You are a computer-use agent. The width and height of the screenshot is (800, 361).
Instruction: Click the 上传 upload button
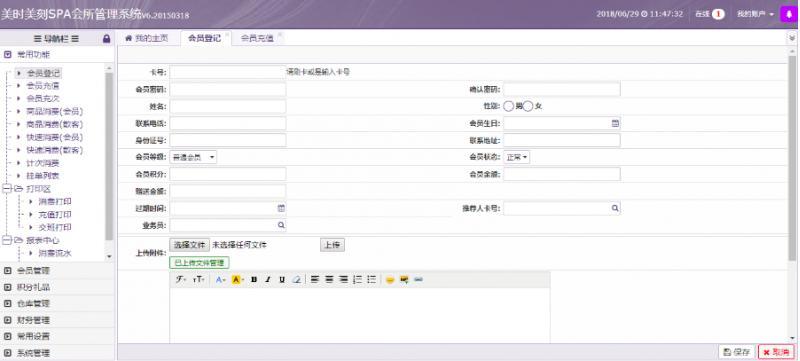click(332, 245)
